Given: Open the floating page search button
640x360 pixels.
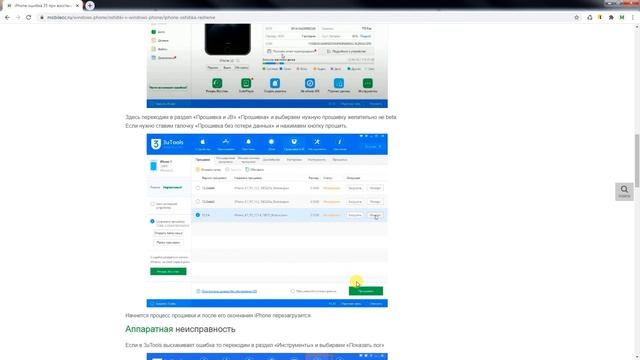Looking at the screenshot, I should coord(624,191).
